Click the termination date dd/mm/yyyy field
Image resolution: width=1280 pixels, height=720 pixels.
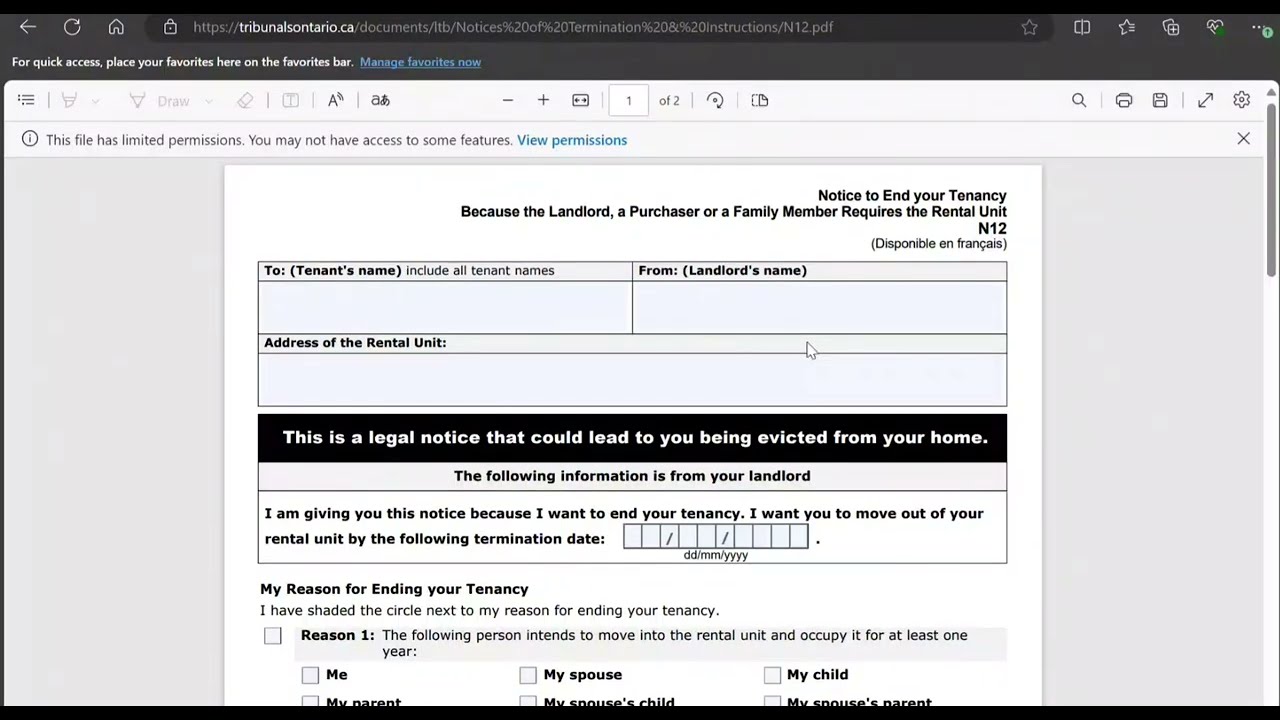pos(716,538)
